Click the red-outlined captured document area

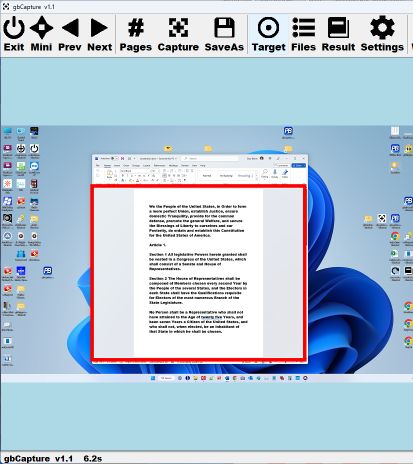(x=198, y=272)
